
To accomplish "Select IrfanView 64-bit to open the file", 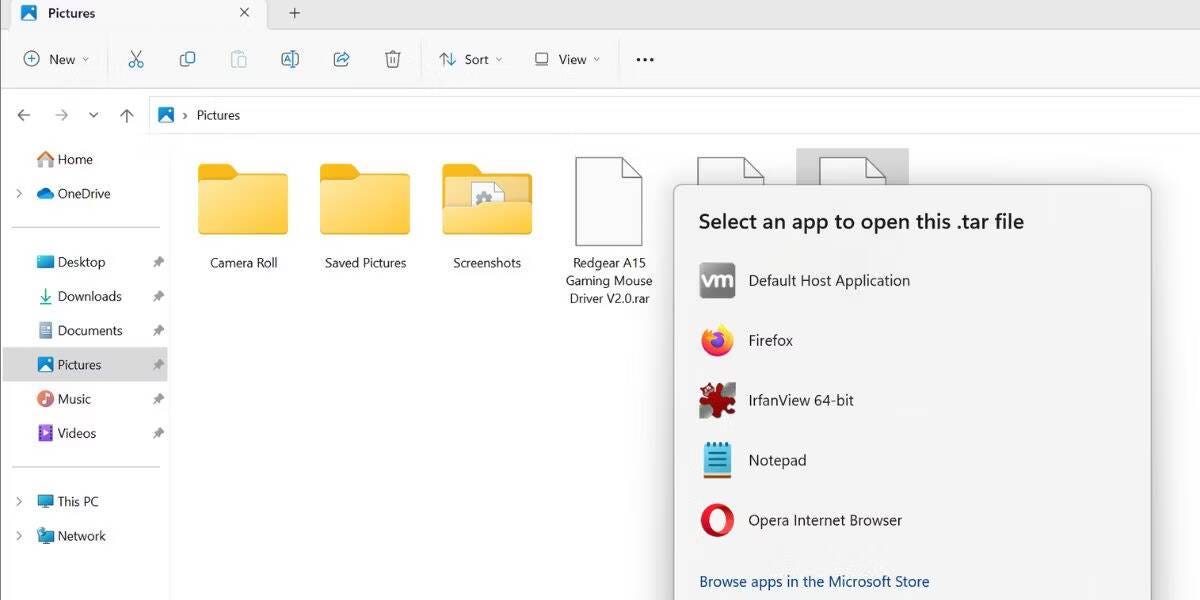I will (800, 400).
